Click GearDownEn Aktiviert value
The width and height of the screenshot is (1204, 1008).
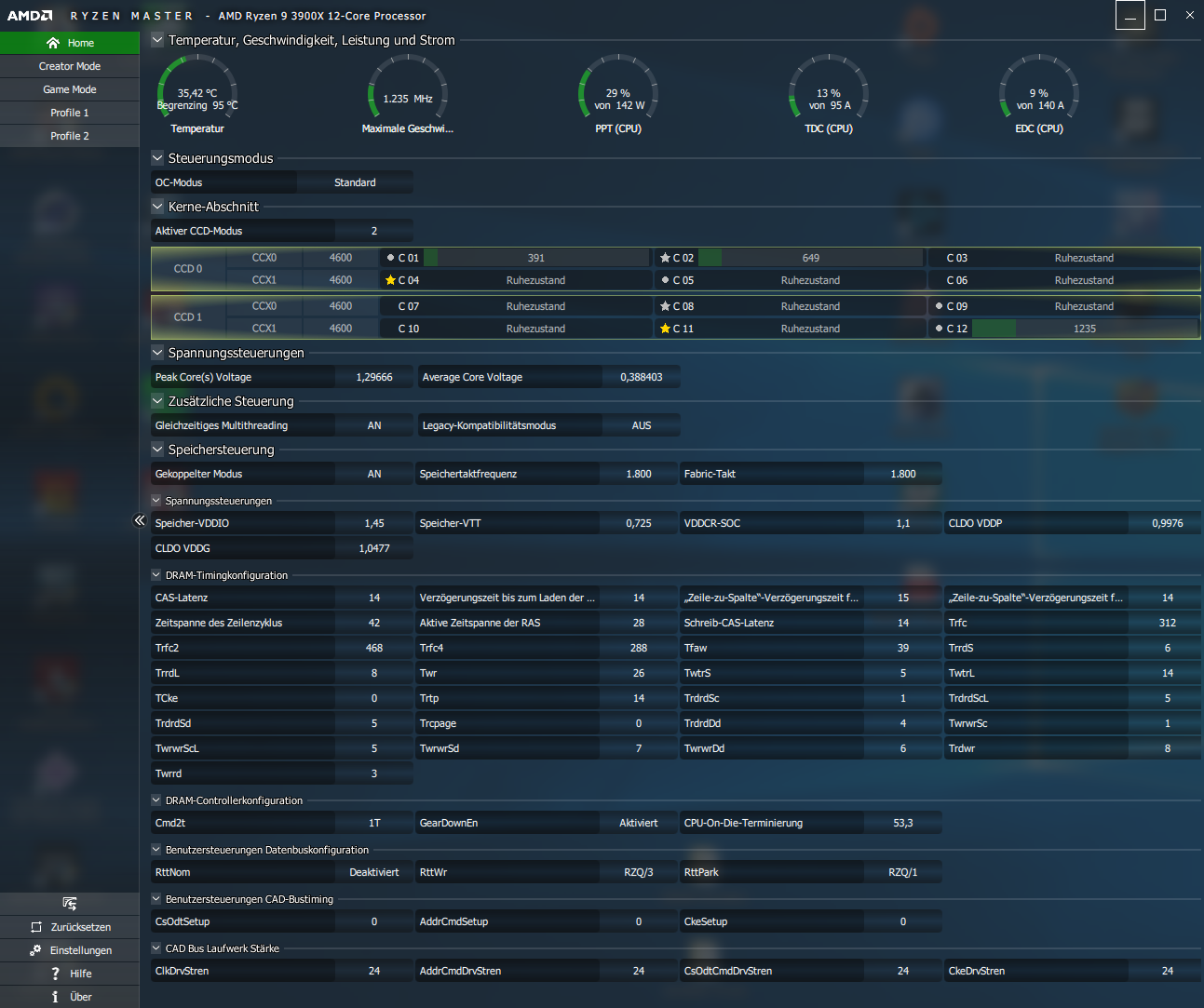[639, 823]
